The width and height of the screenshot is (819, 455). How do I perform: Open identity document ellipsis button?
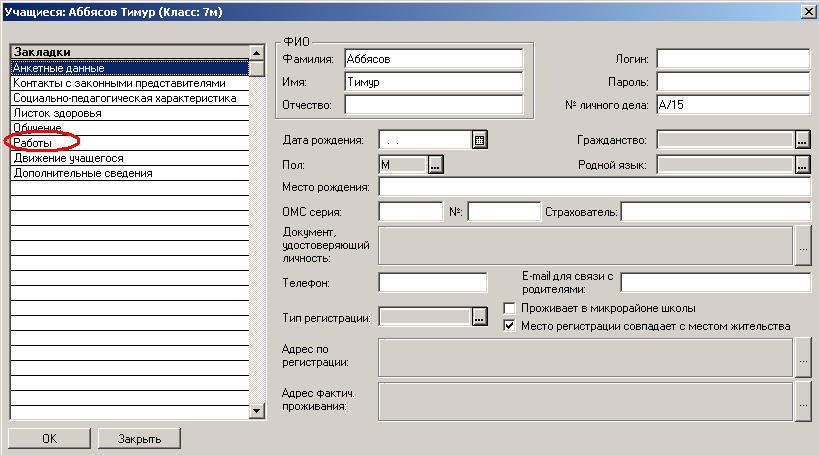pos(802,245)
